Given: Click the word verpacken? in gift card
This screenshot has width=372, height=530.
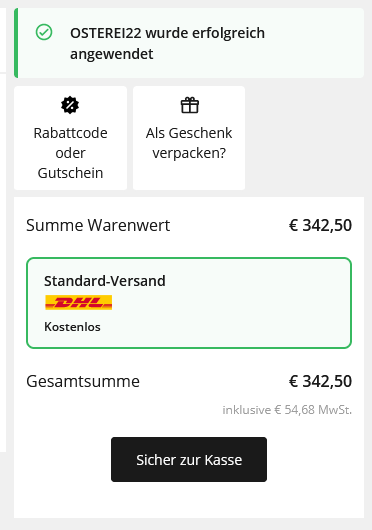Looking at the screenshot, I should [x=189, y=153].
